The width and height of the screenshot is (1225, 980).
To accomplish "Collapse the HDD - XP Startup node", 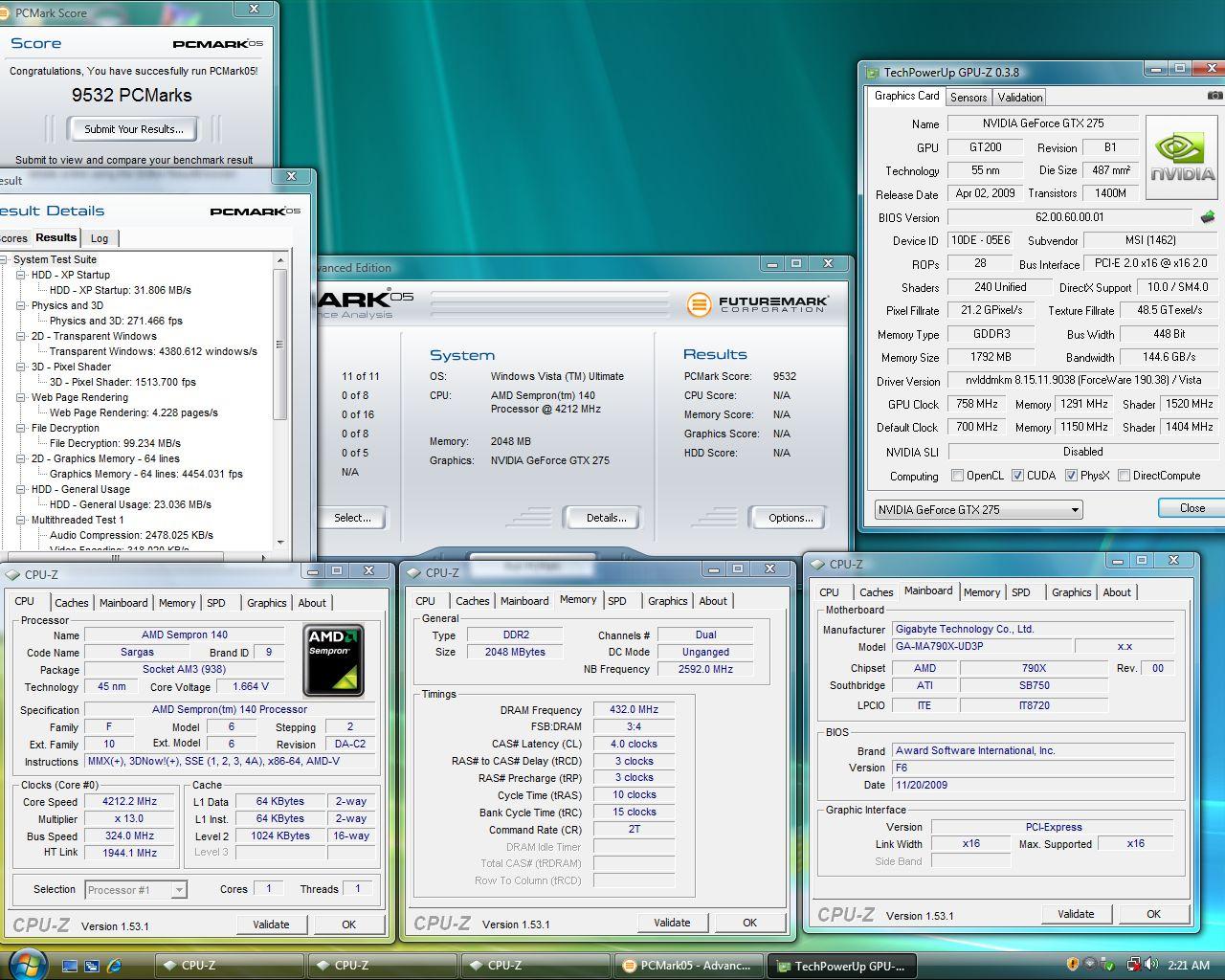I will point(21,275).
